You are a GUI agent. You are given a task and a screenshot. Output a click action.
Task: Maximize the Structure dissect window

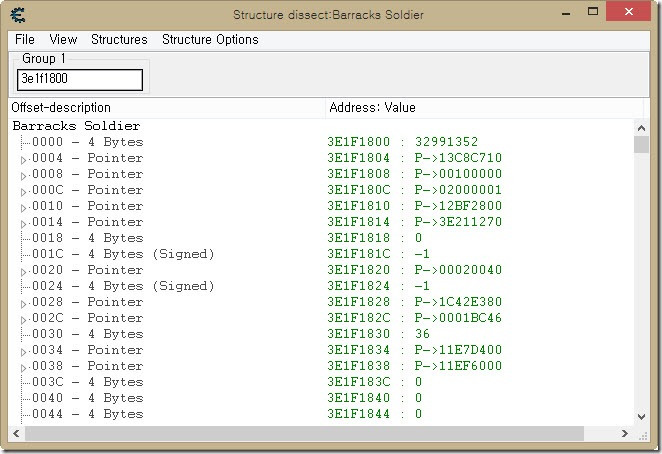[593, 12]
